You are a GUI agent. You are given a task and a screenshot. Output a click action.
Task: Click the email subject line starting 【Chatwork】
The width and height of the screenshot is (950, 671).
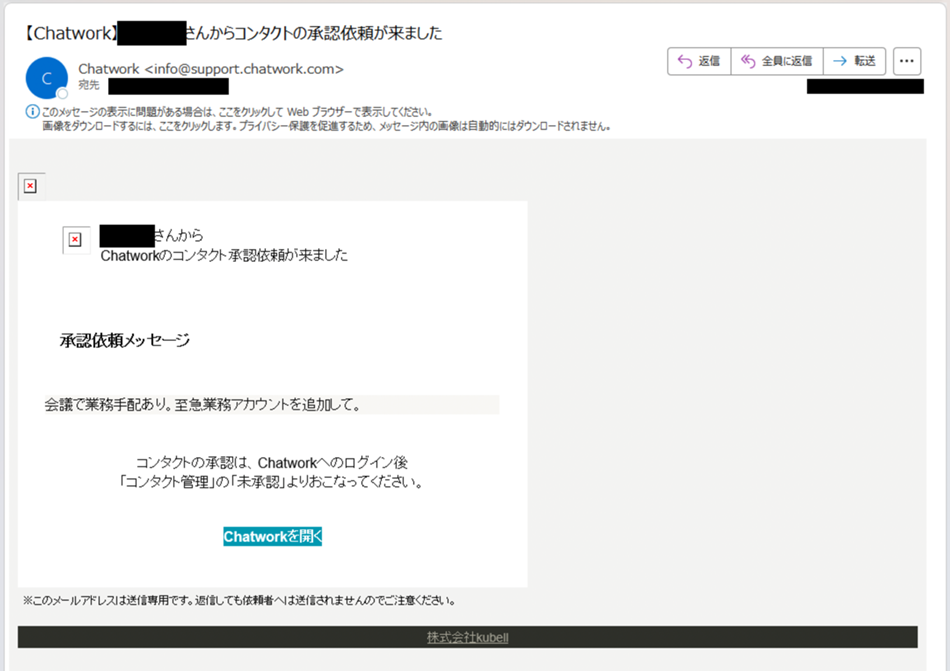232,34
